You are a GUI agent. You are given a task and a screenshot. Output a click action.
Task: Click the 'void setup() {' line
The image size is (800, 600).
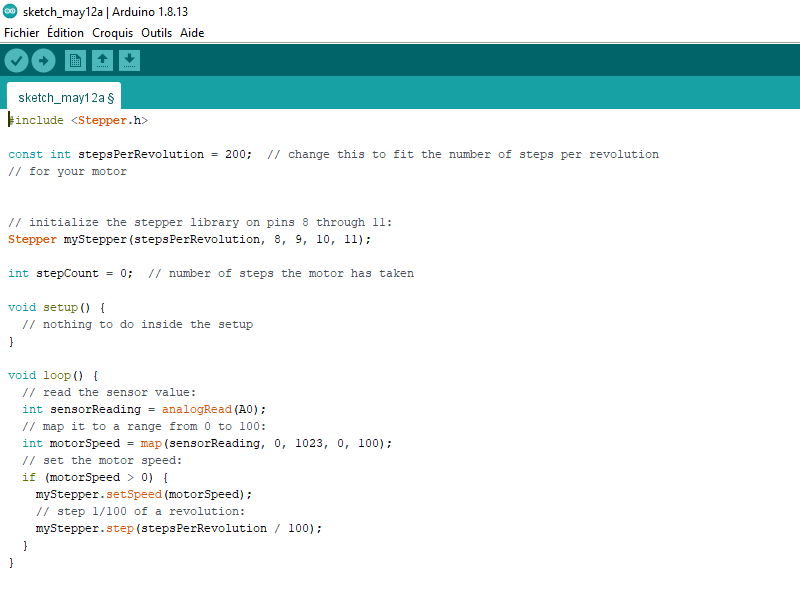click(57, 308)
